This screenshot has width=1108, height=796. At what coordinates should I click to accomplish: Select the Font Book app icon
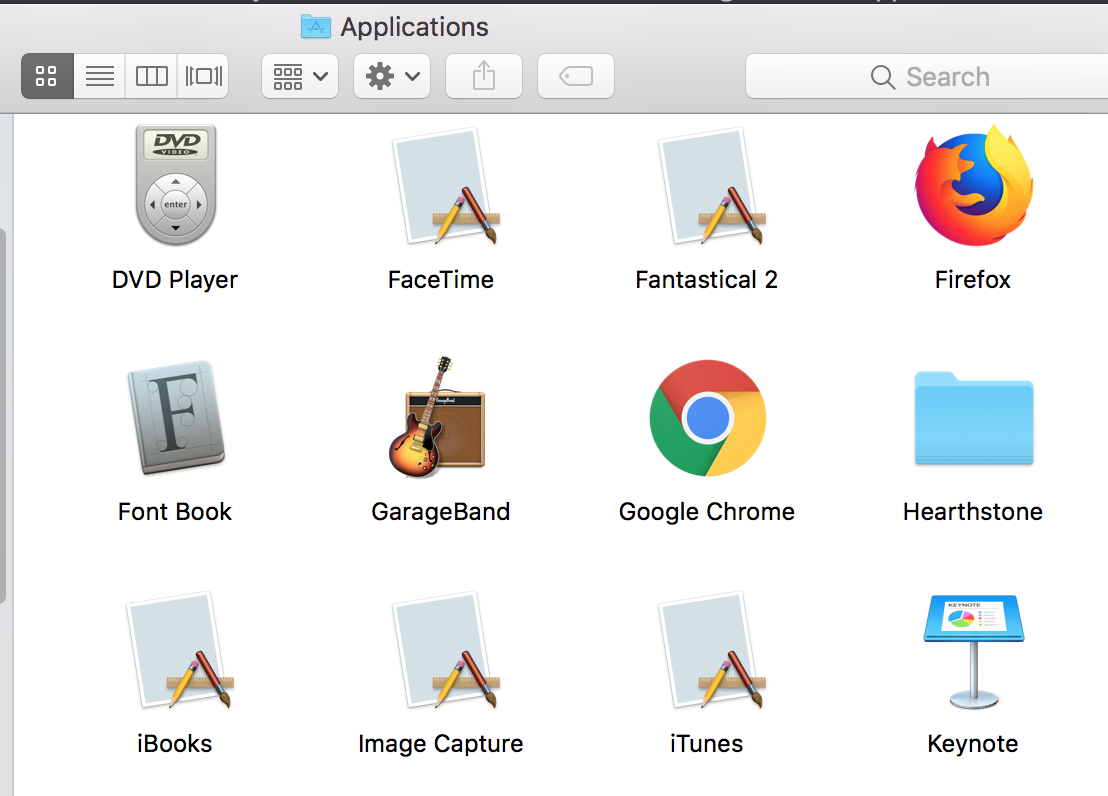175,417
